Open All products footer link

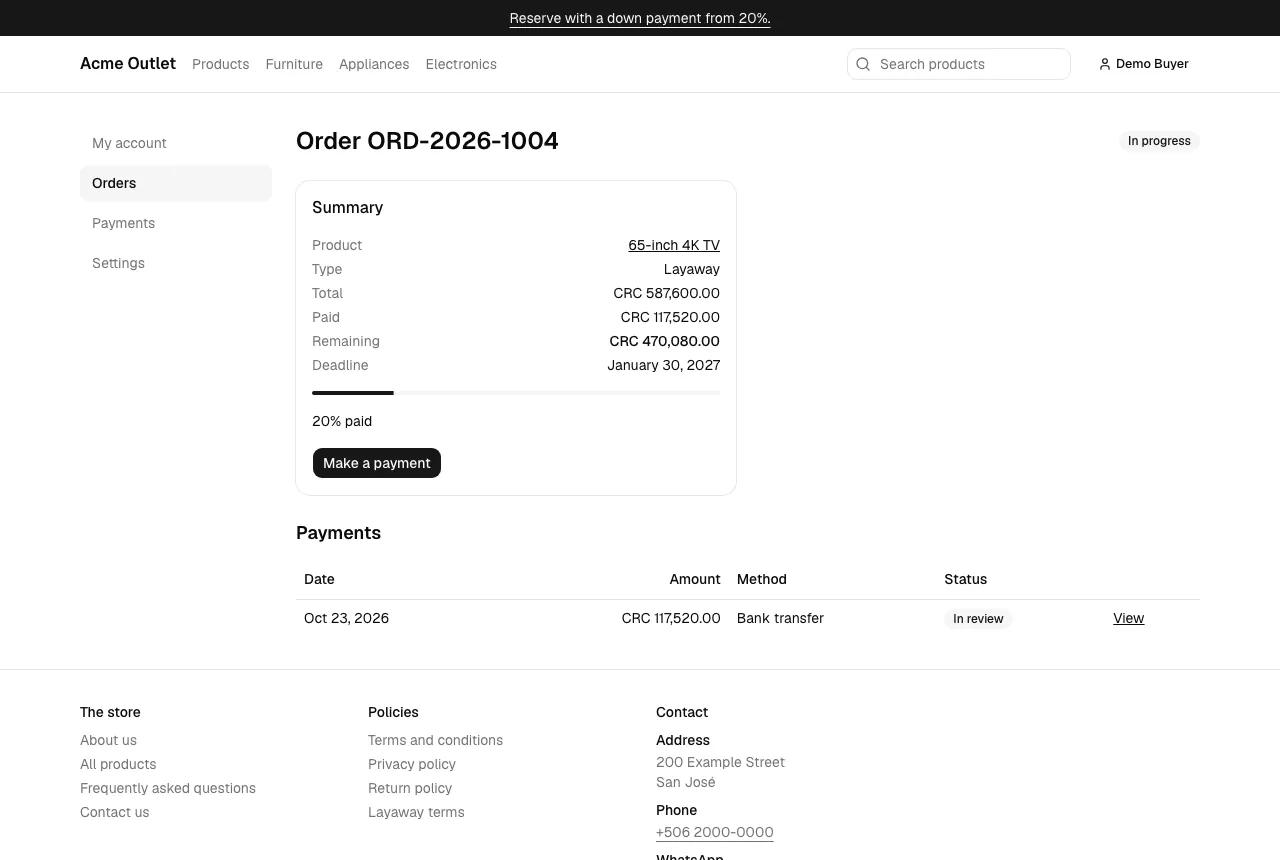coord(118,764)
